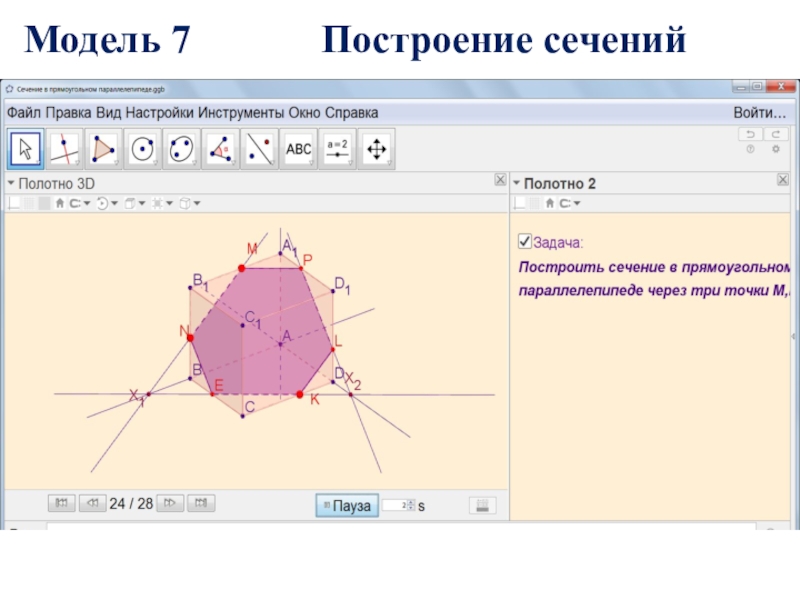Viewport: 800px width, 600px height.
Task: Open the Инструменты menu
Action: (x=241, y=113)
